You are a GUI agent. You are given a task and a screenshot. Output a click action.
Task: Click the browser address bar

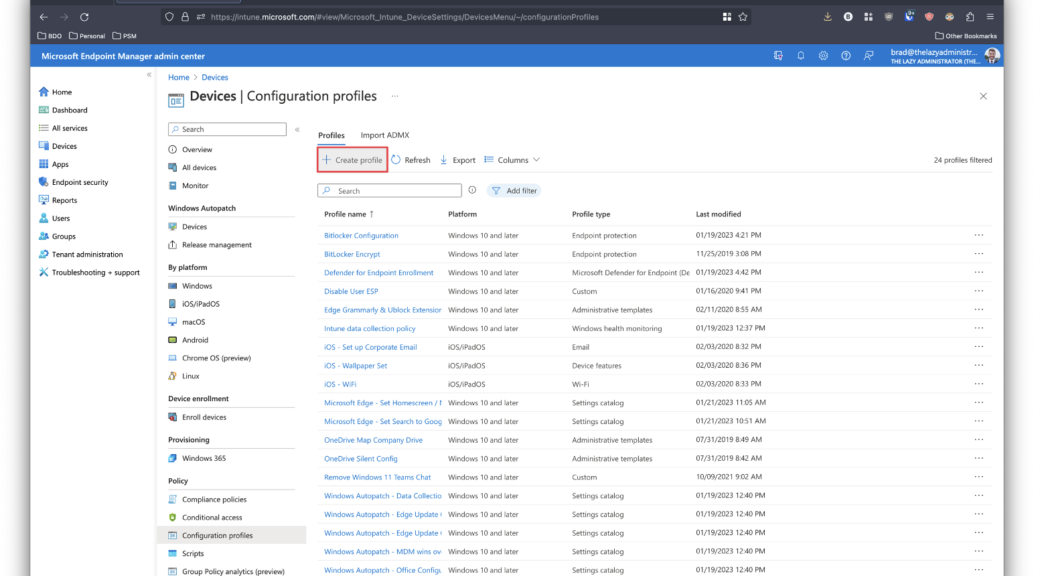click(457, 17)
